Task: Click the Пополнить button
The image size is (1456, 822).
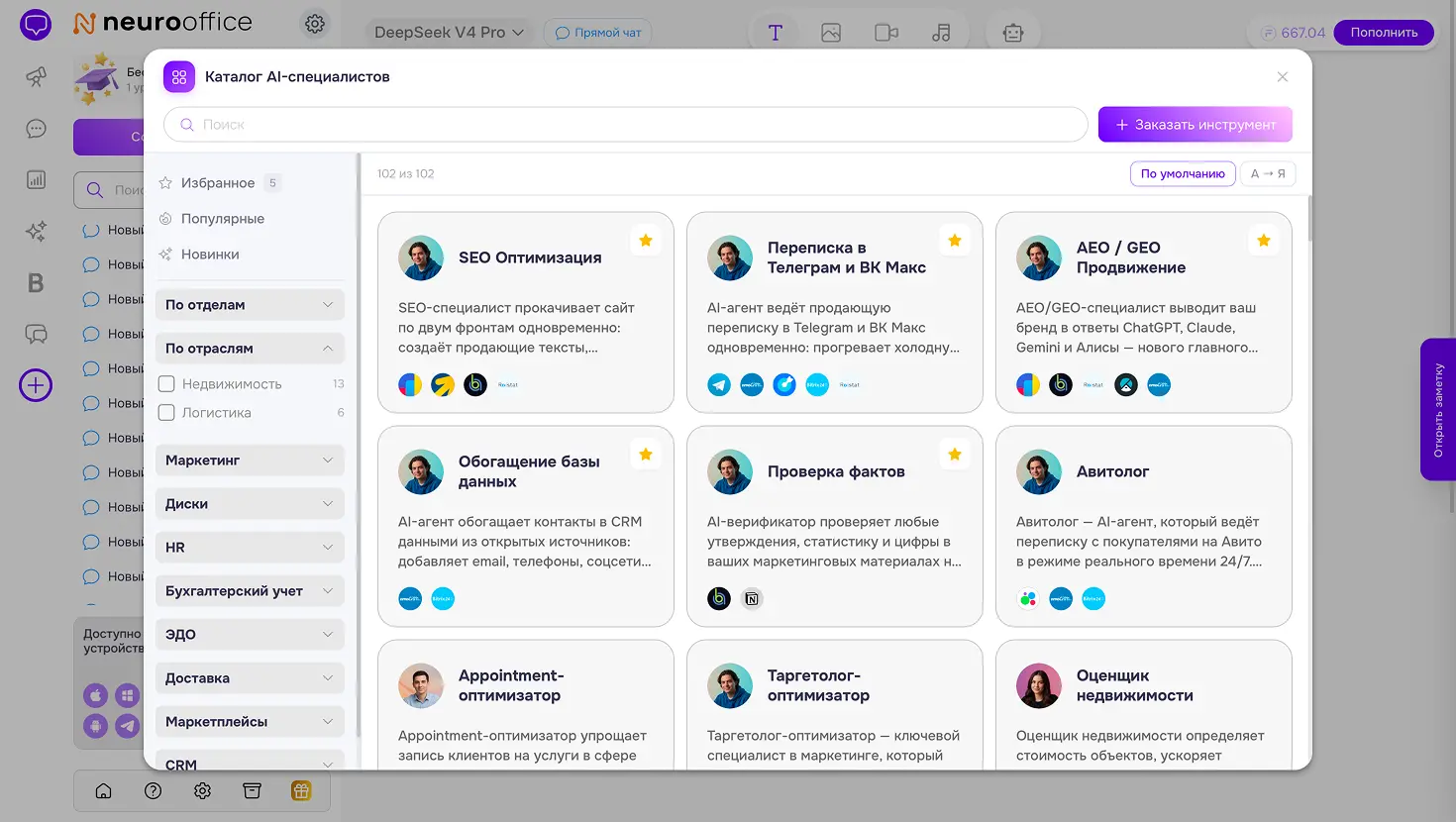Action: [x=1384, y=33]
